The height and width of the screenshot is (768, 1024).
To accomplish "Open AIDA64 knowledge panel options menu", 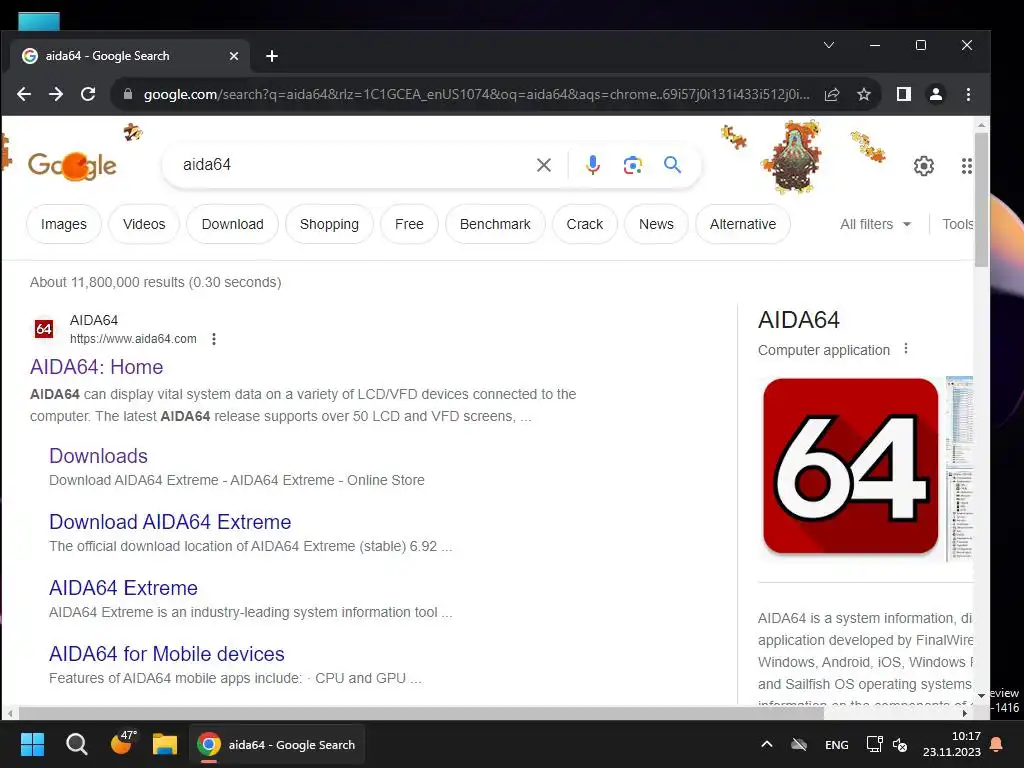I will pos(906,349).
